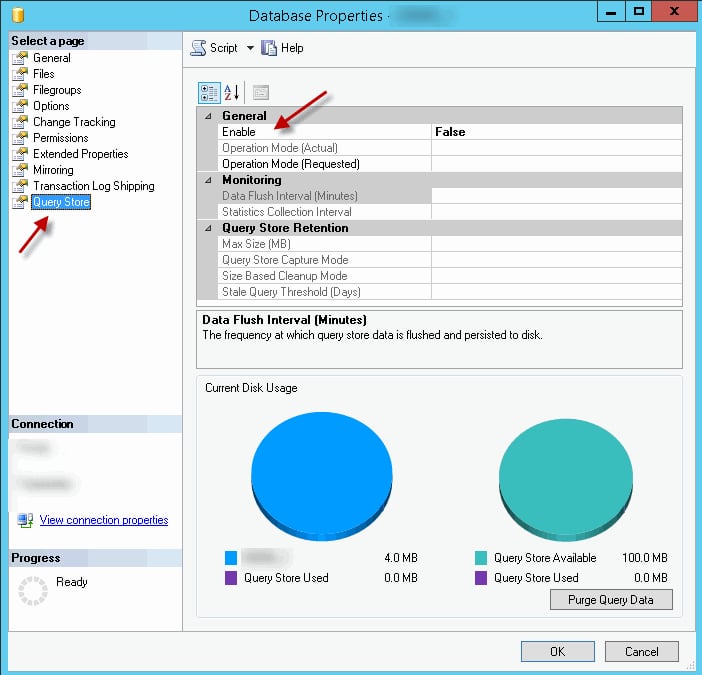
Task: Click the 100.0 MB available value
Action: pyautogui.click(x=645, y=558)
